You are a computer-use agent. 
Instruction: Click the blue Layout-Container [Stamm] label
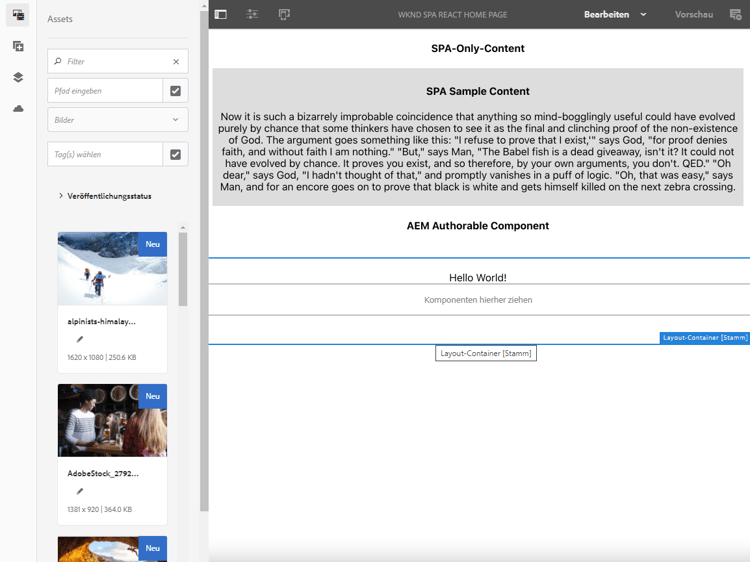tap(705, 338)
